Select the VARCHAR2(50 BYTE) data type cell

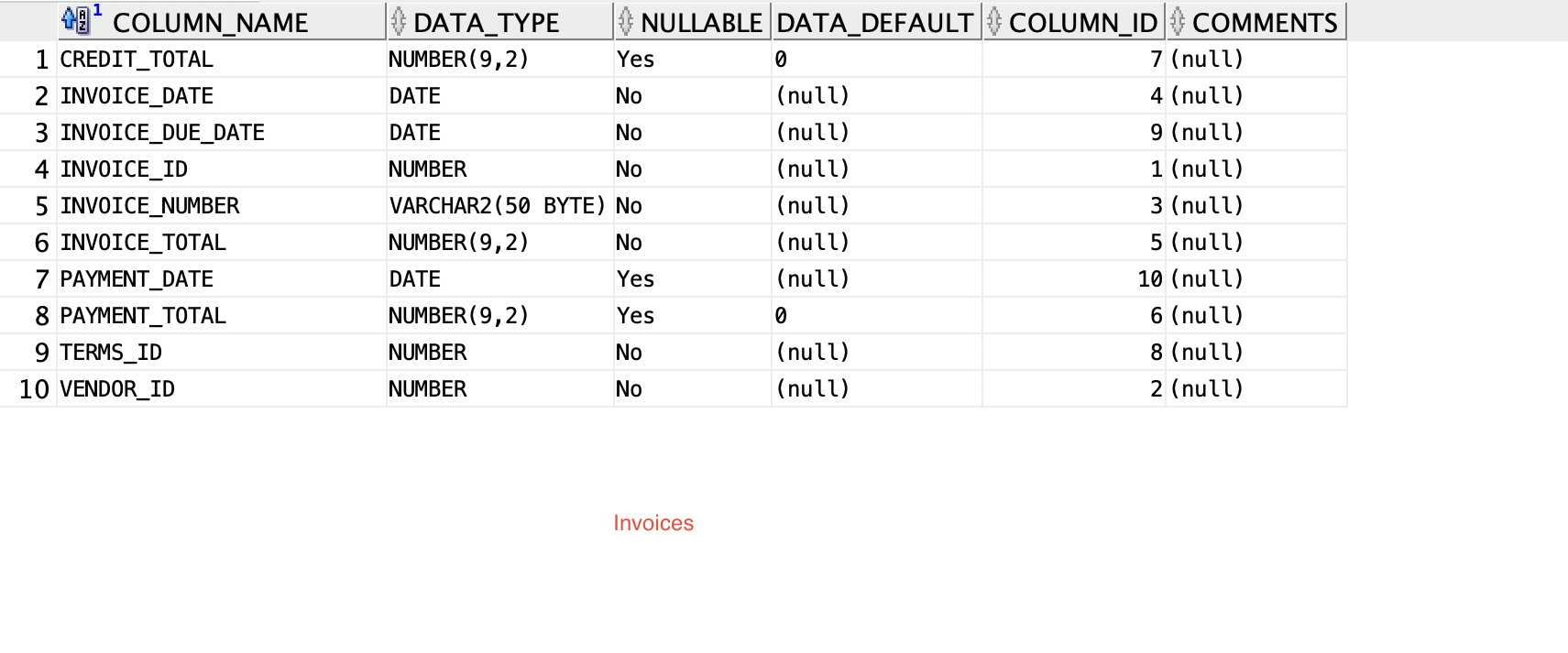(x=497, y=205)
